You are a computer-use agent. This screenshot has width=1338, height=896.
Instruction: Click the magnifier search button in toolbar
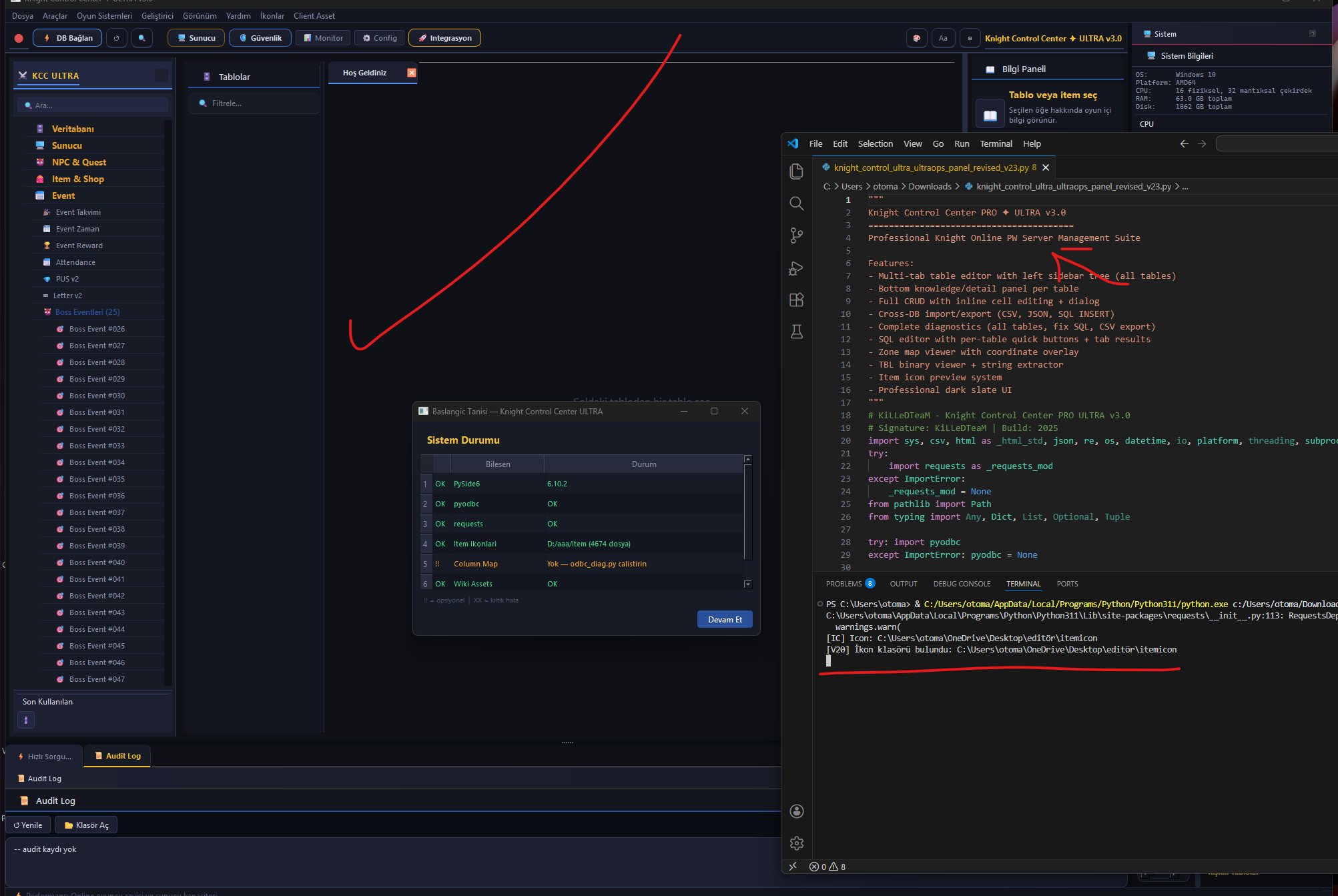pos(141,38)
